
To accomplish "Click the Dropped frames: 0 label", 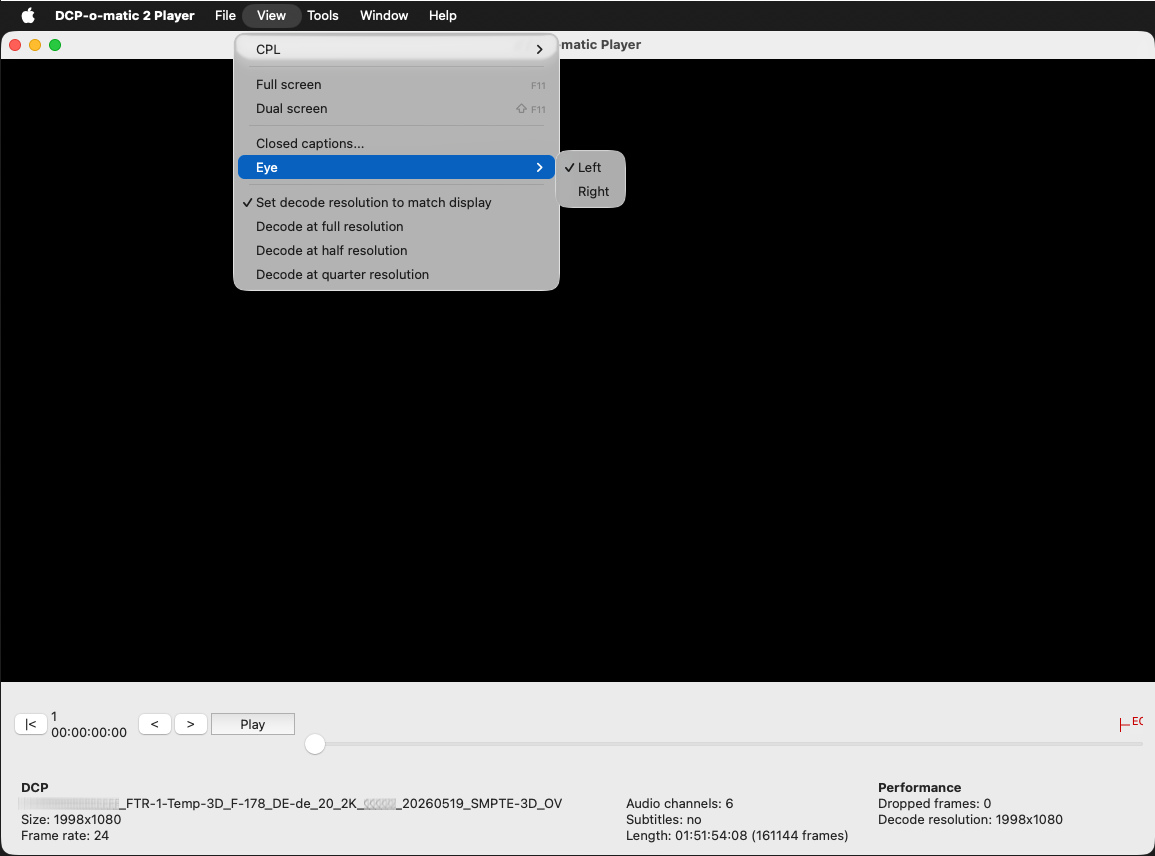I will click(x=935, y=803).
